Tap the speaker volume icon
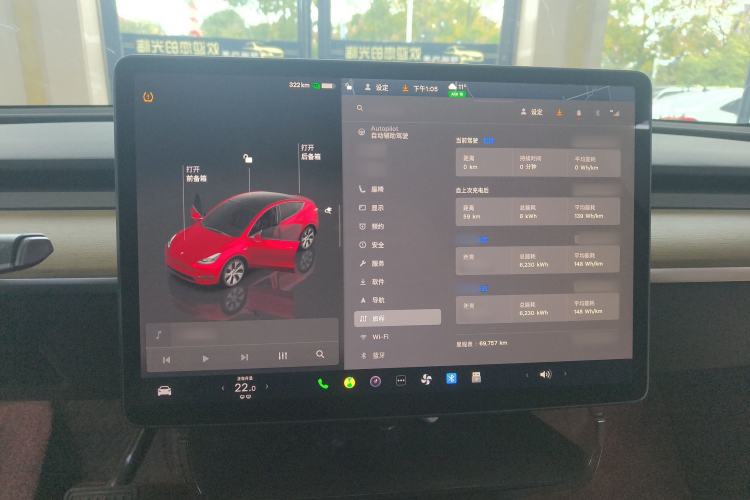 click(x=545, y=374)
